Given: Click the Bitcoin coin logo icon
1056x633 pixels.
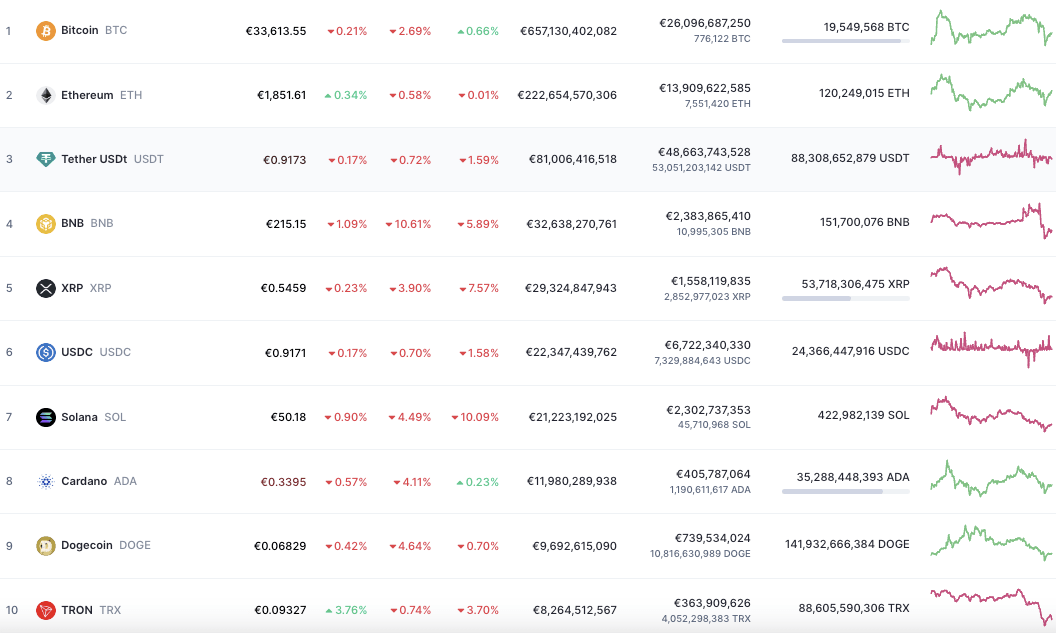Looking at the screenshot, I should point(46,31).
